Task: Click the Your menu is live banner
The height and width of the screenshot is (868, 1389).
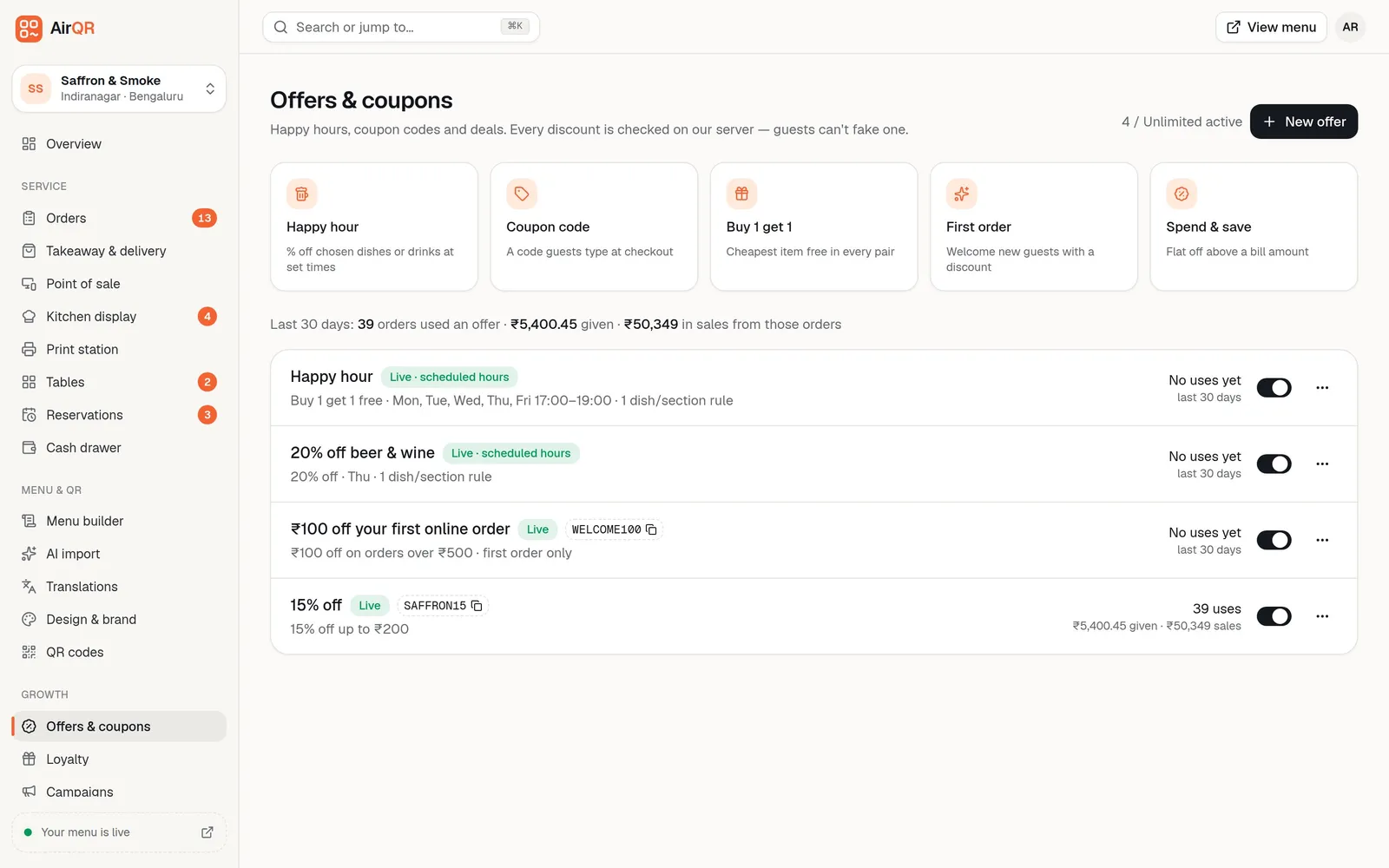Action: pyautogui.click(x=119, y=832)
